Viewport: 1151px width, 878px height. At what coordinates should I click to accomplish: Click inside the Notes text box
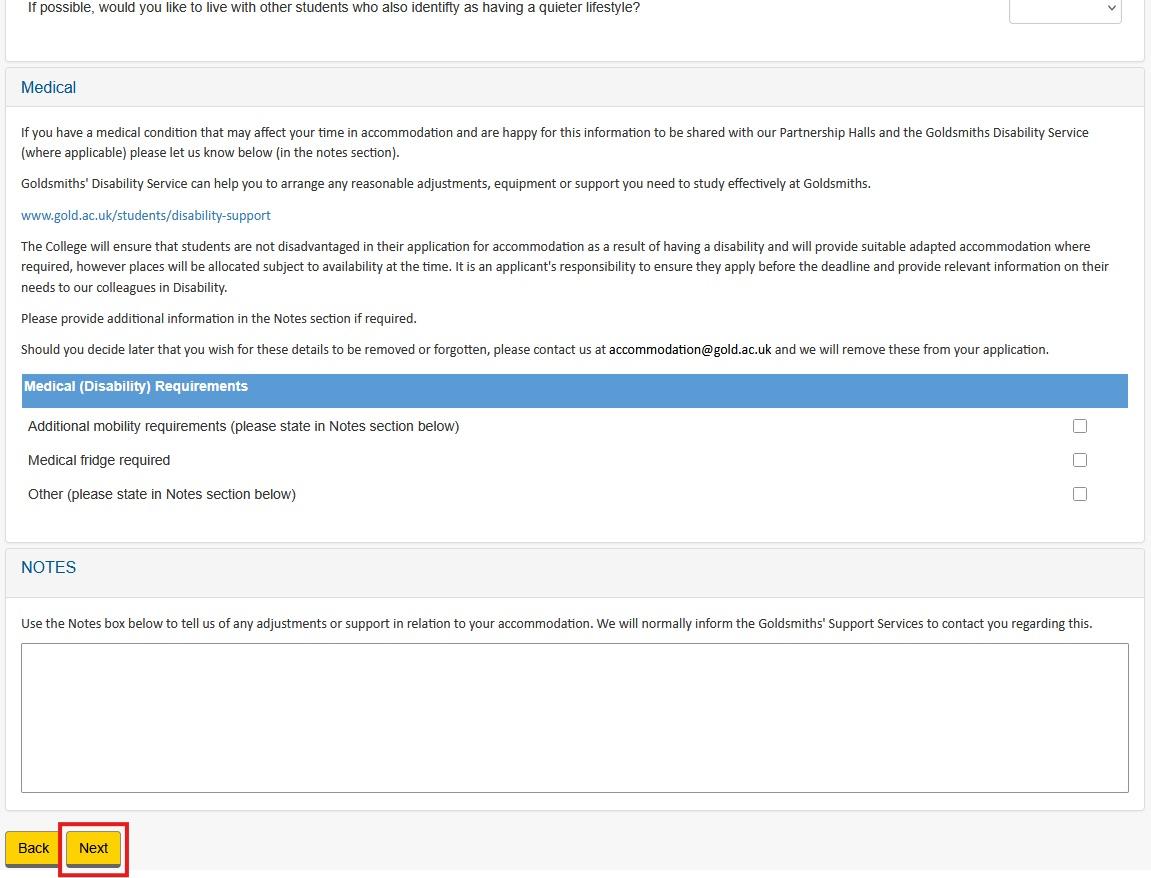[x=575, y=715]
